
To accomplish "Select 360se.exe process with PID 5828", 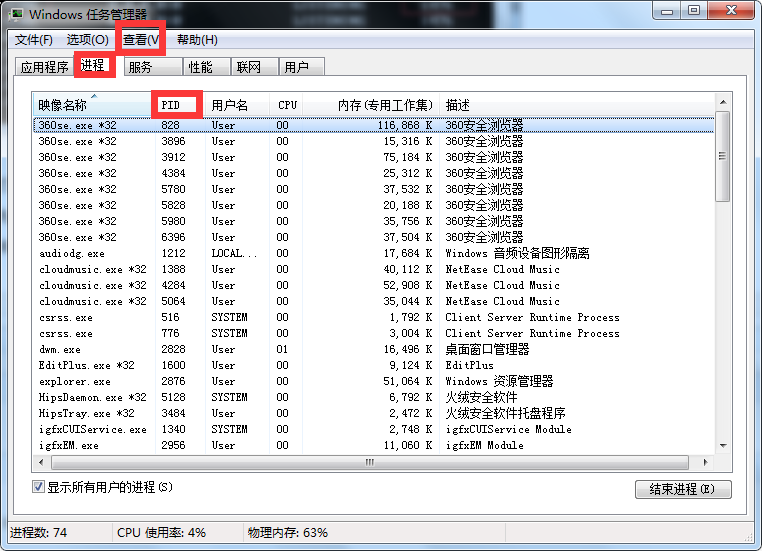I will coord(374,206).
